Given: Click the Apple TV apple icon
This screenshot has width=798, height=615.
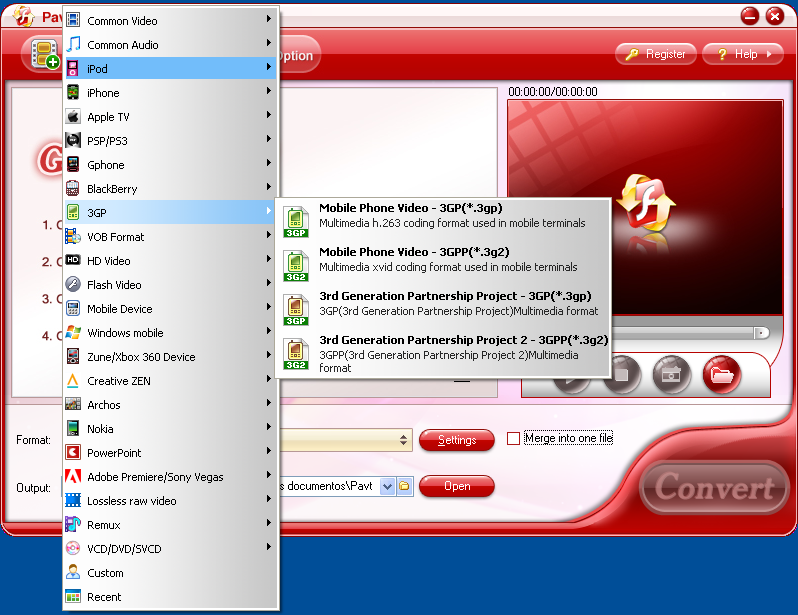Looking at the screenshot, I should pyautogui.click(x=73, y=116).
